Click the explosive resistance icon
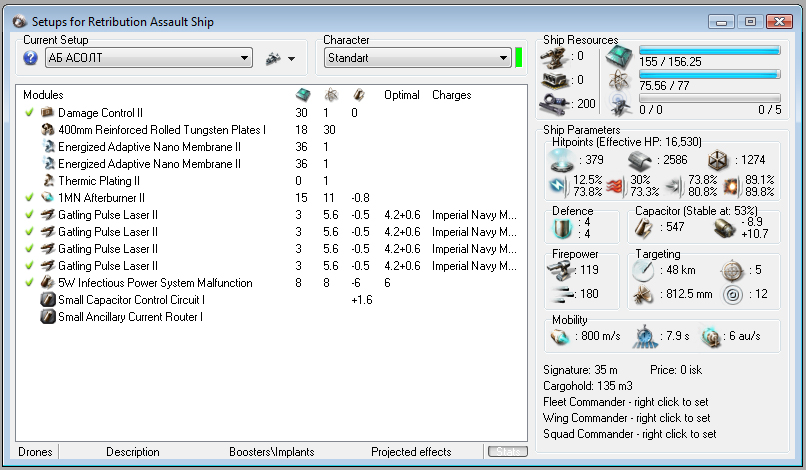 [732, 186]
